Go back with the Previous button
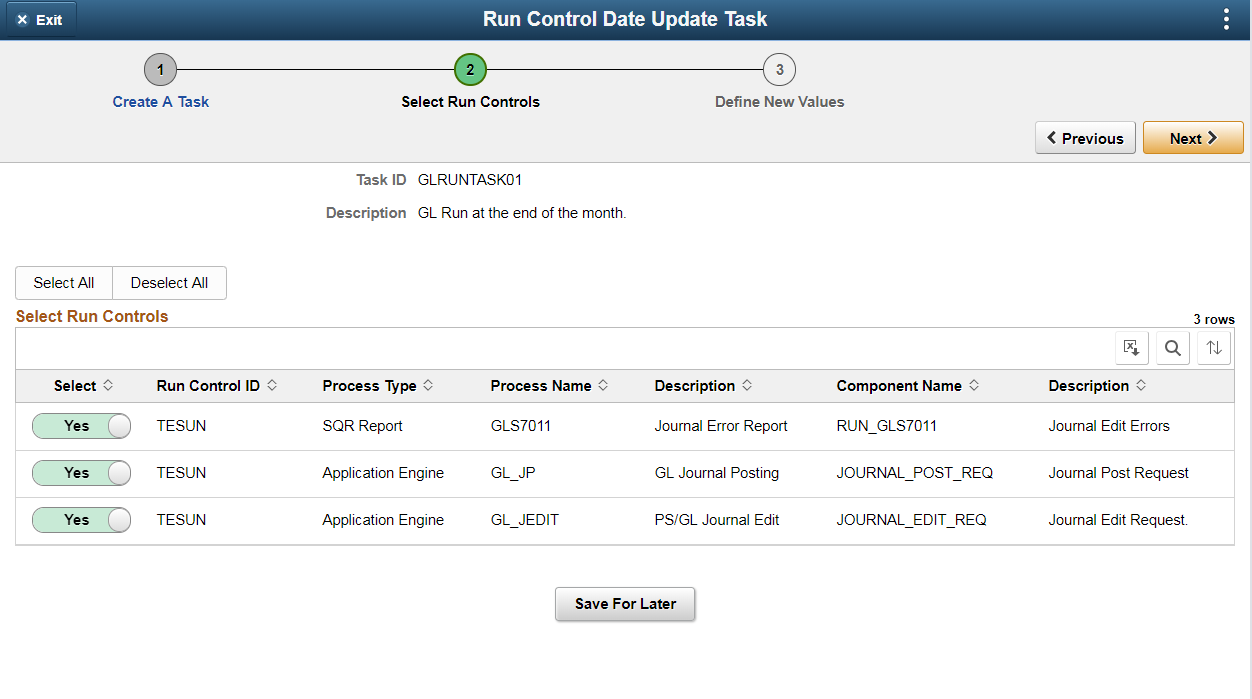This screenshot has height=699, width=1252. coord(1085,138)
